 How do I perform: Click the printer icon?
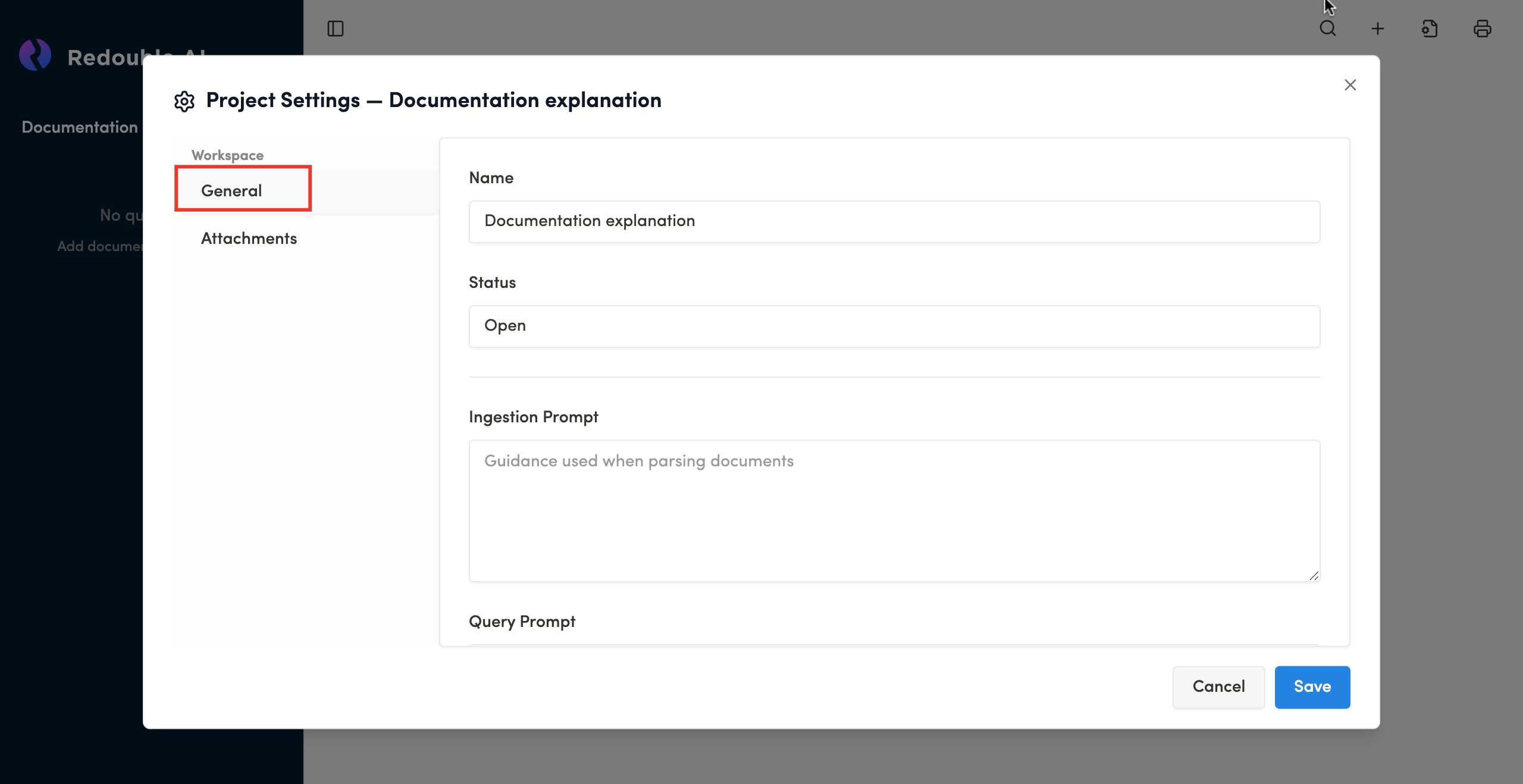point(1482,29)
